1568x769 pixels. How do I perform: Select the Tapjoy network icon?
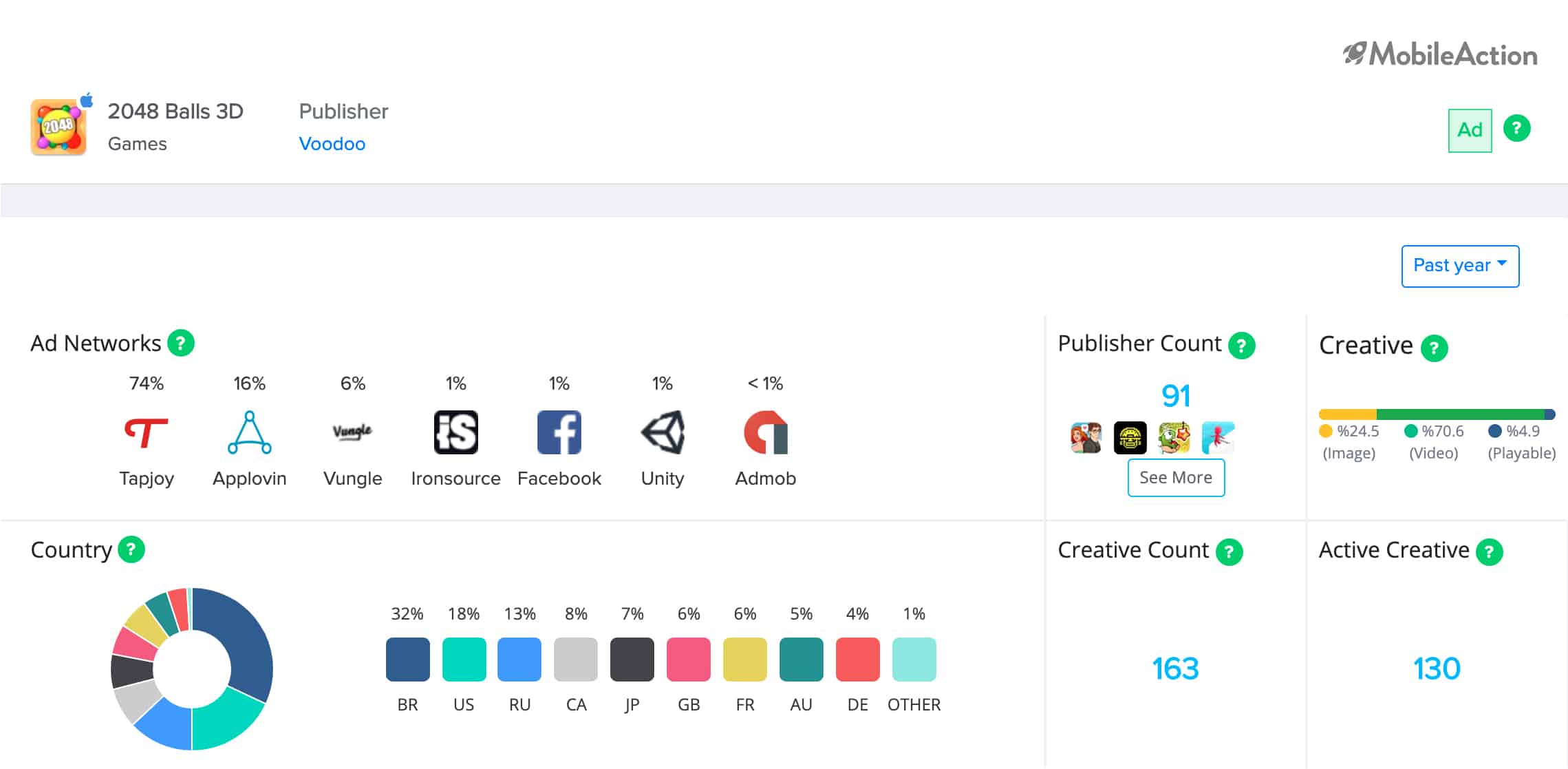click(x=146, y=432)
